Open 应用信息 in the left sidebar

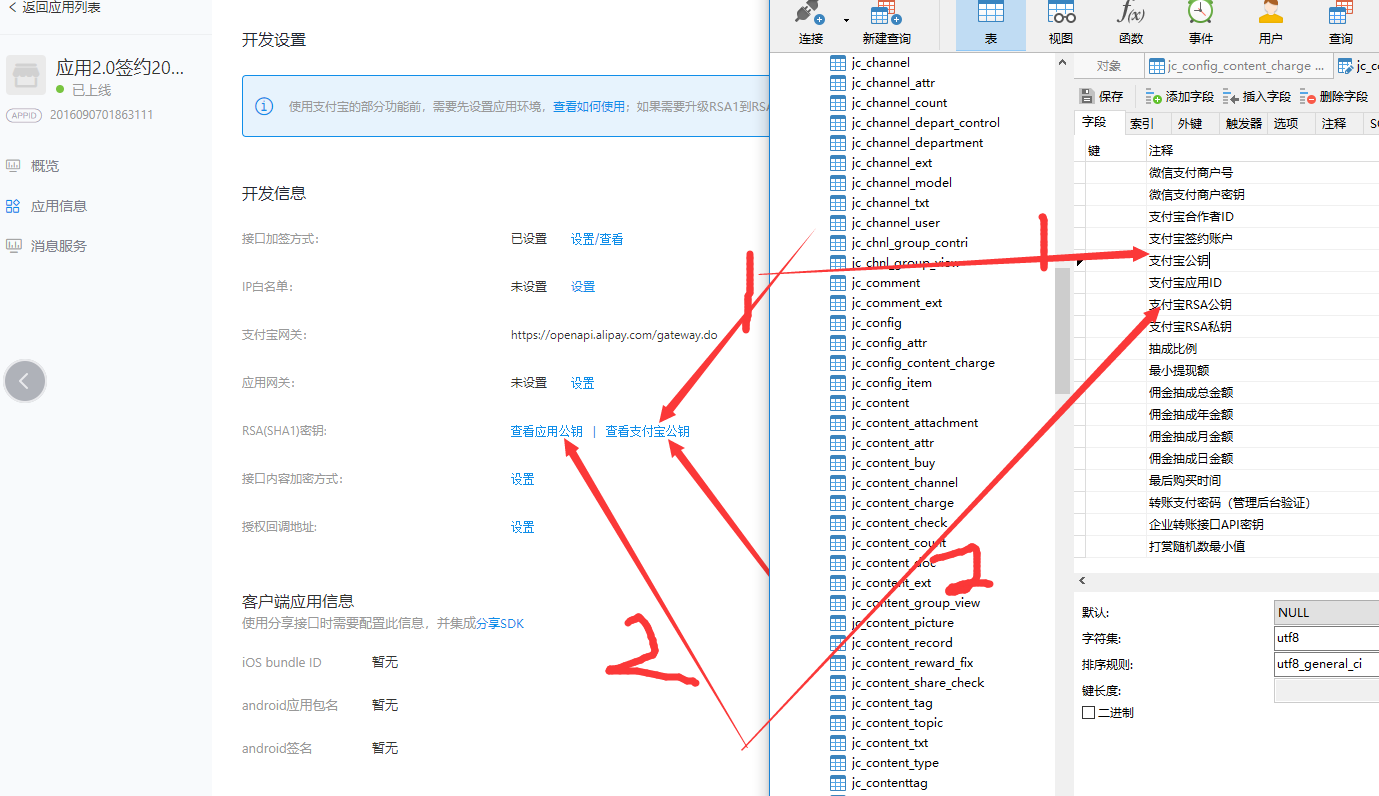59,206
